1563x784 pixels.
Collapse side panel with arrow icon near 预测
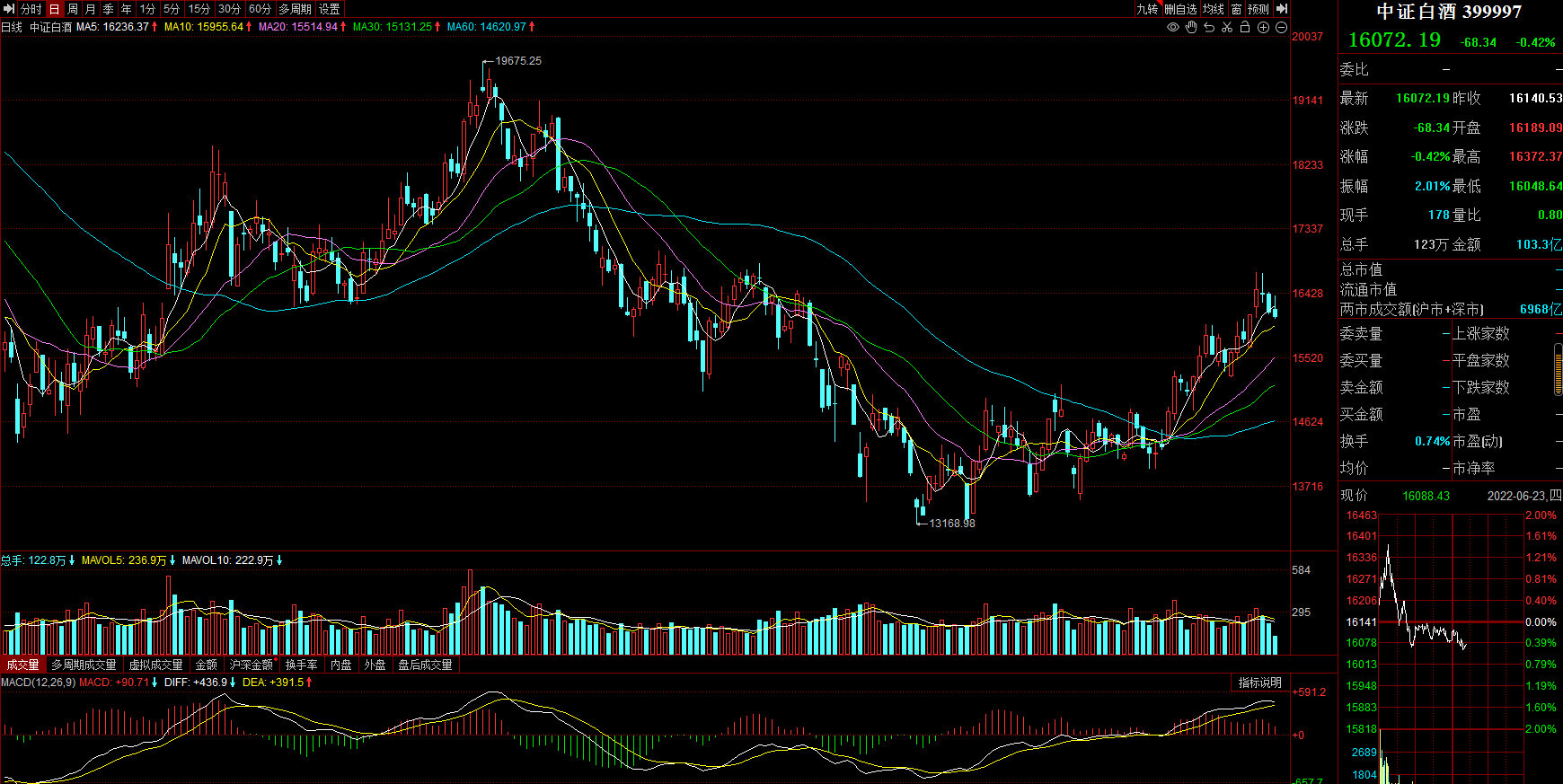pos(1282,9)
